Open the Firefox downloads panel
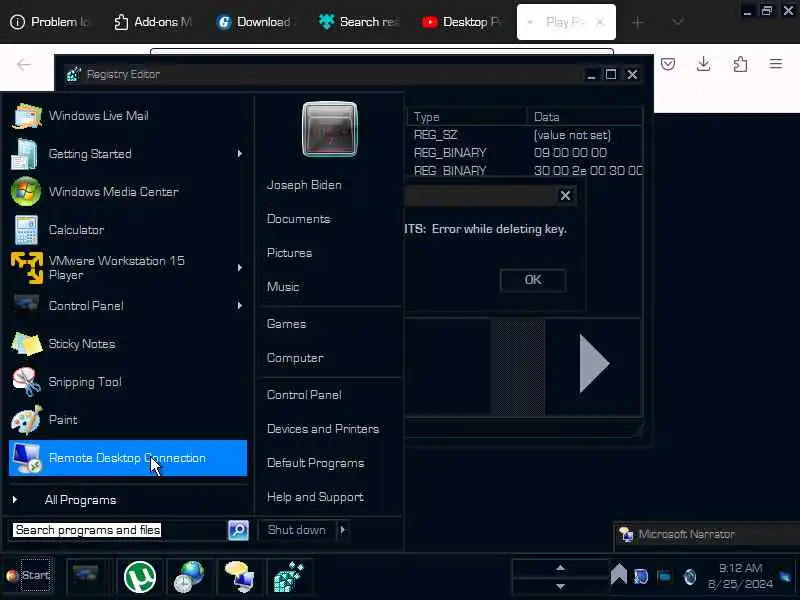This screenshot has height=600, width=800. point(704,64)
